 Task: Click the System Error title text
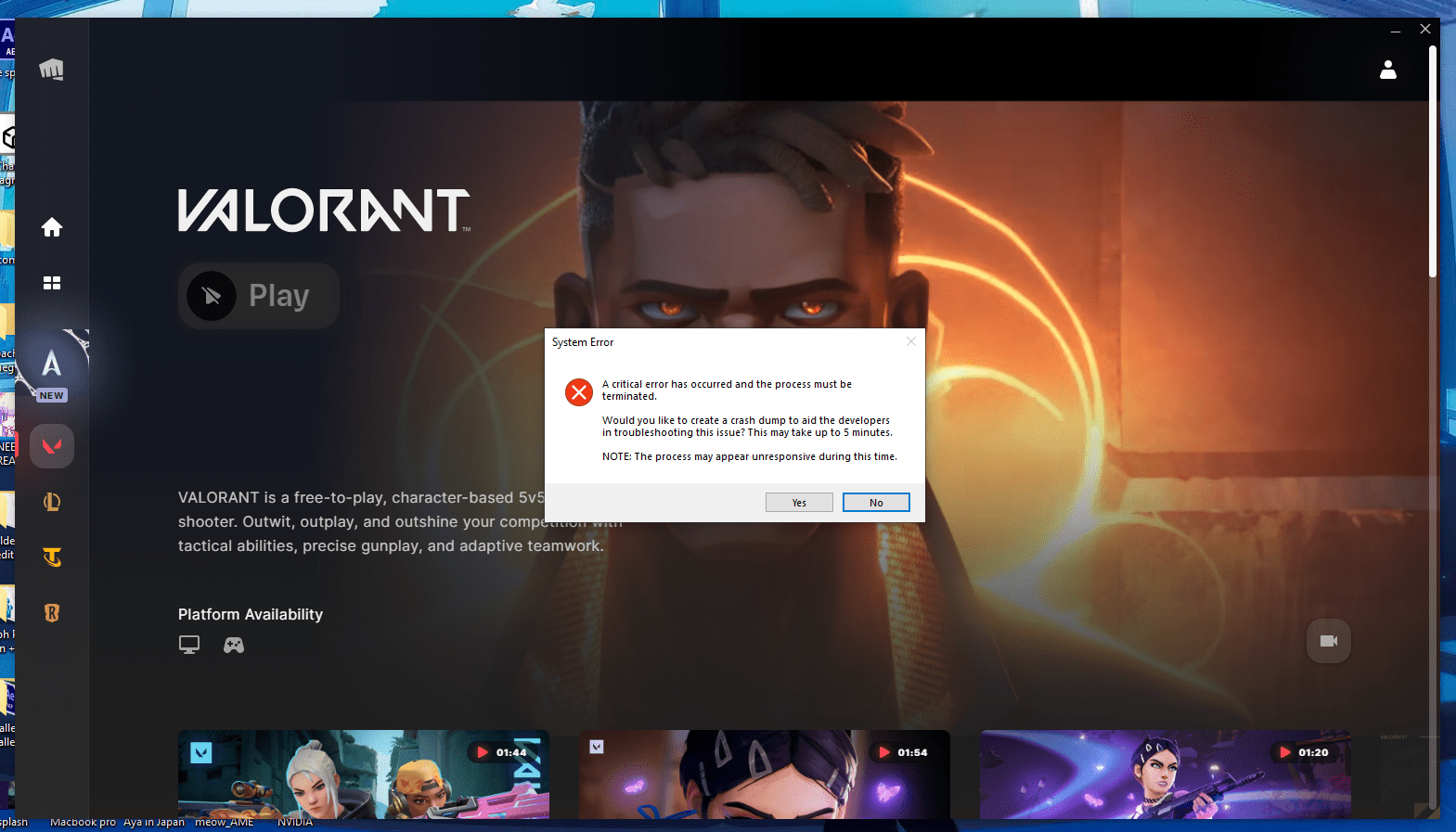pyautogui.click(x=583, y=342)
